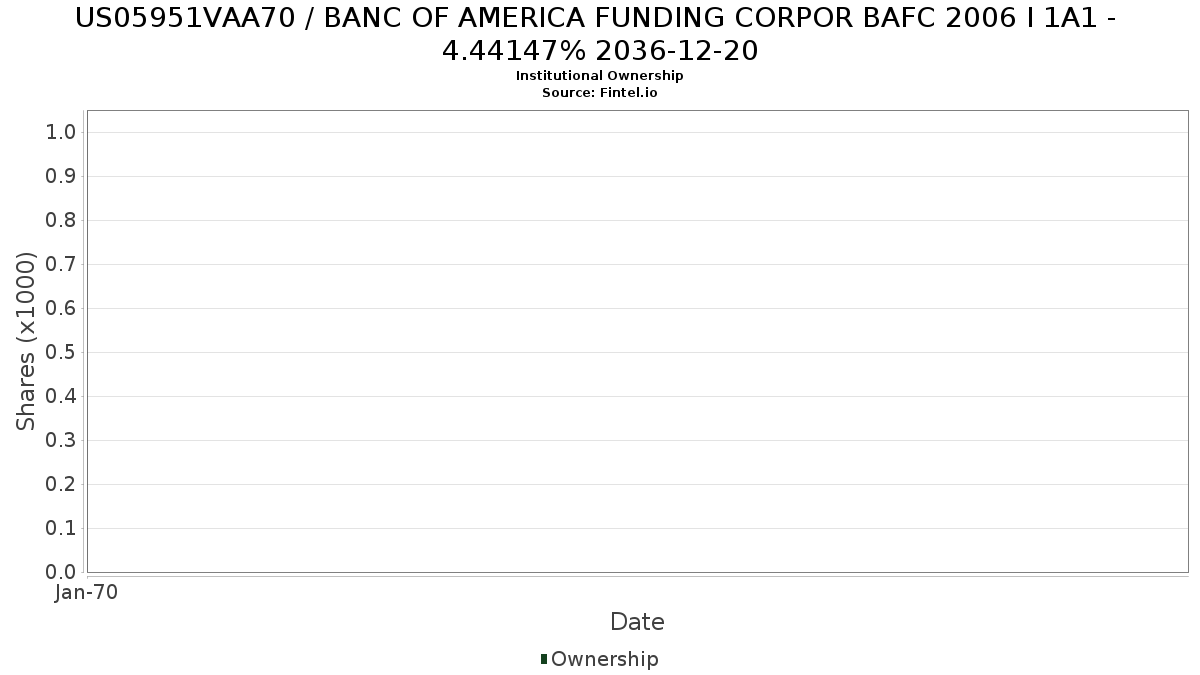Viewport: 1200px width, 675px height.
Task: Select the 0.0 y-axis tick label
Action: coord(61,572)
